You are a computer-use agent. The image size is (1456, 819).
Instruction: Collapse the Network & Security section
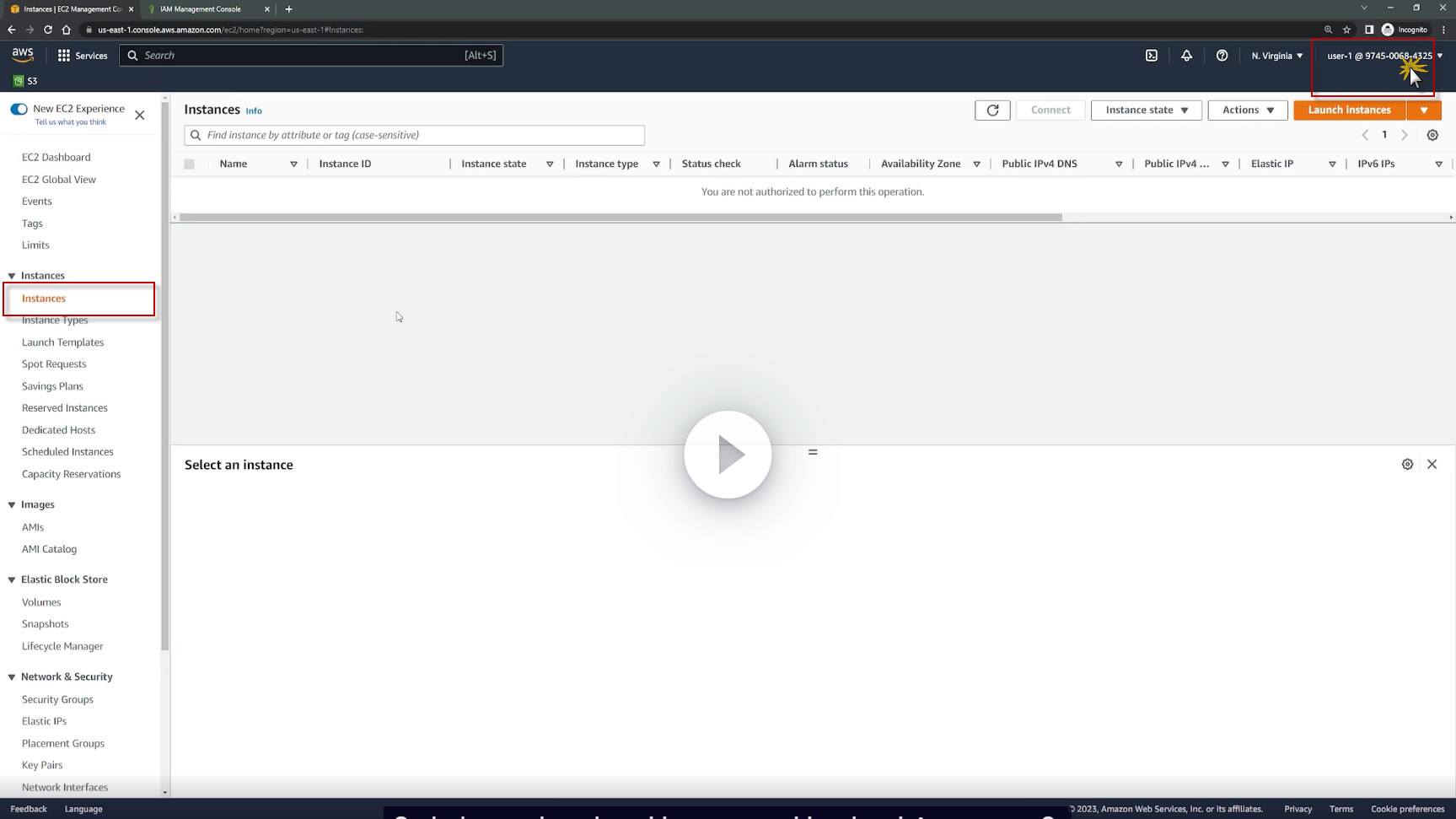[x=12, y=677]
